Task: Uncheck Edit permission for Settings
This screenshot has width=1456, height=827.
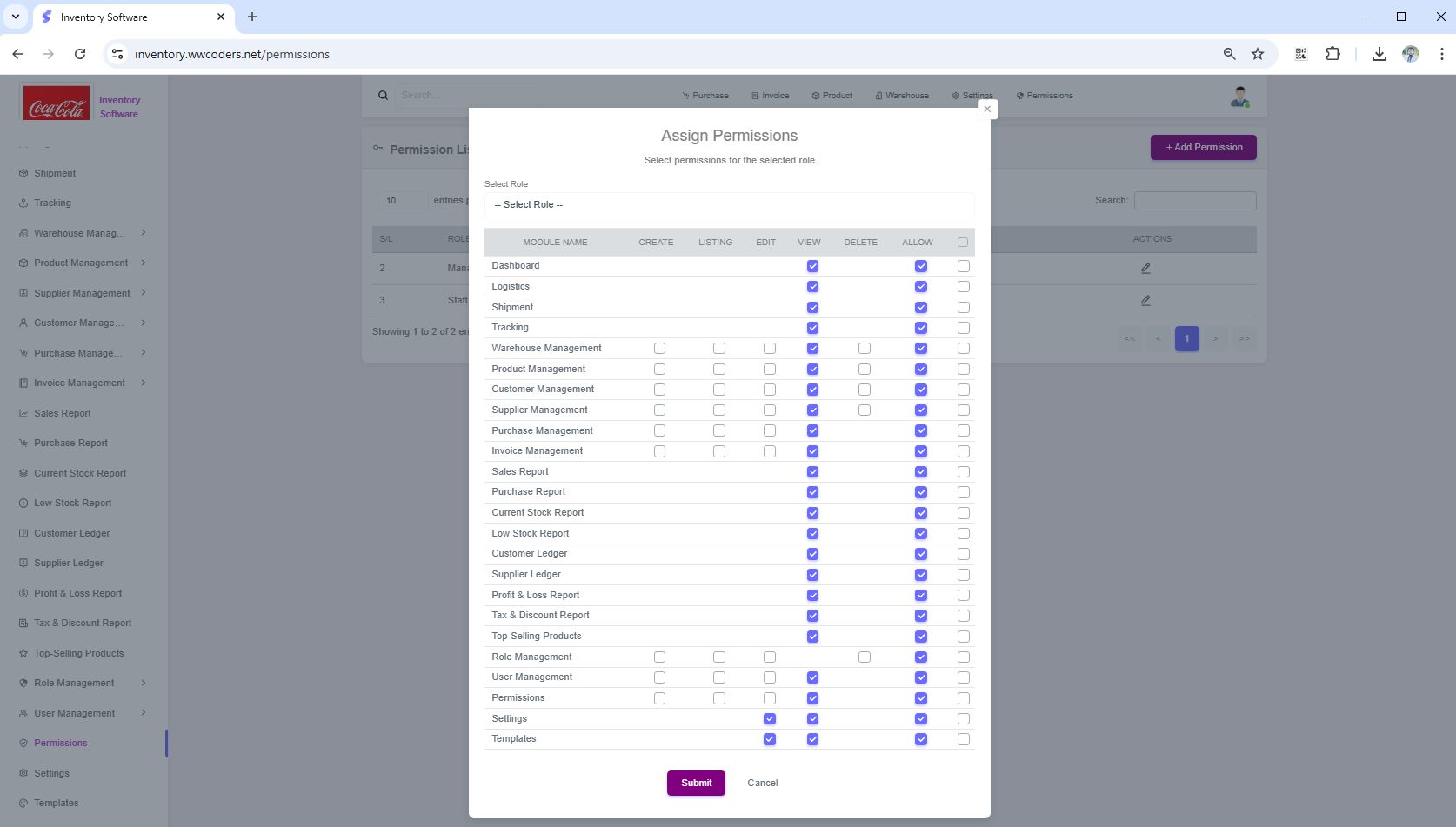Action: (769, 719)
